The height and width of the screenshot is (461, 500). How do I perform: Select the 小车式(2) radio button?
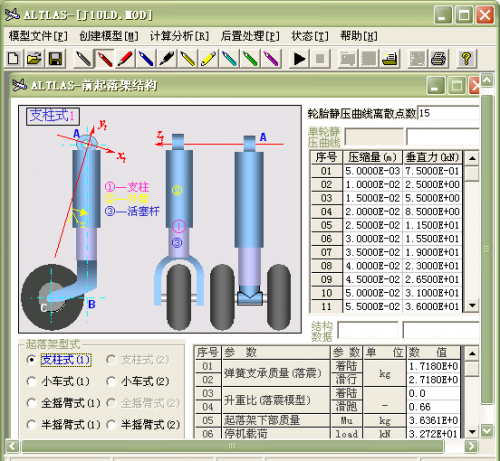click(111, 381)
